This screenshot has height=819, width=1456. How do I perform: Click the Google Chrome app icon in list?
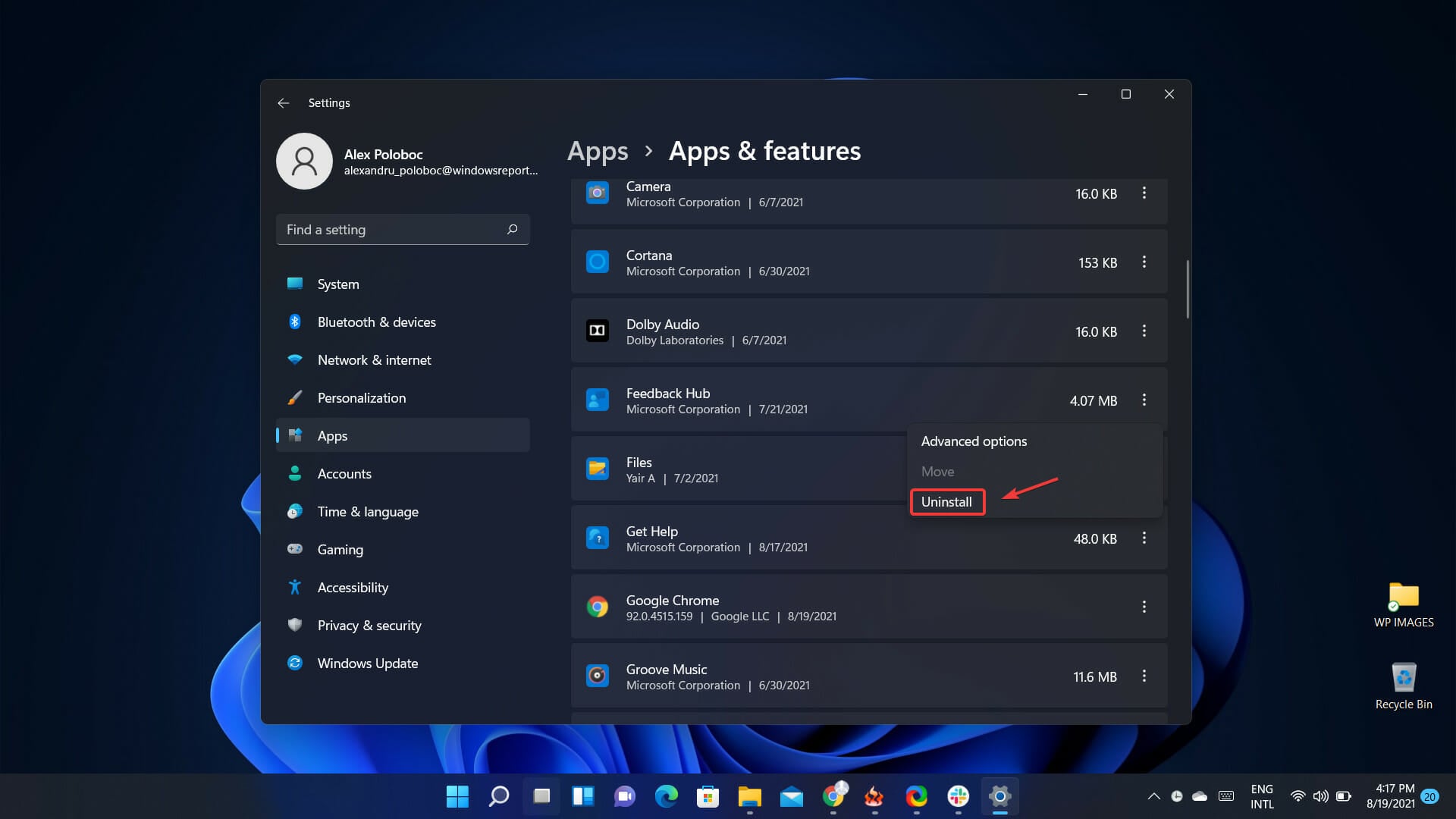(x=597, y=607)
